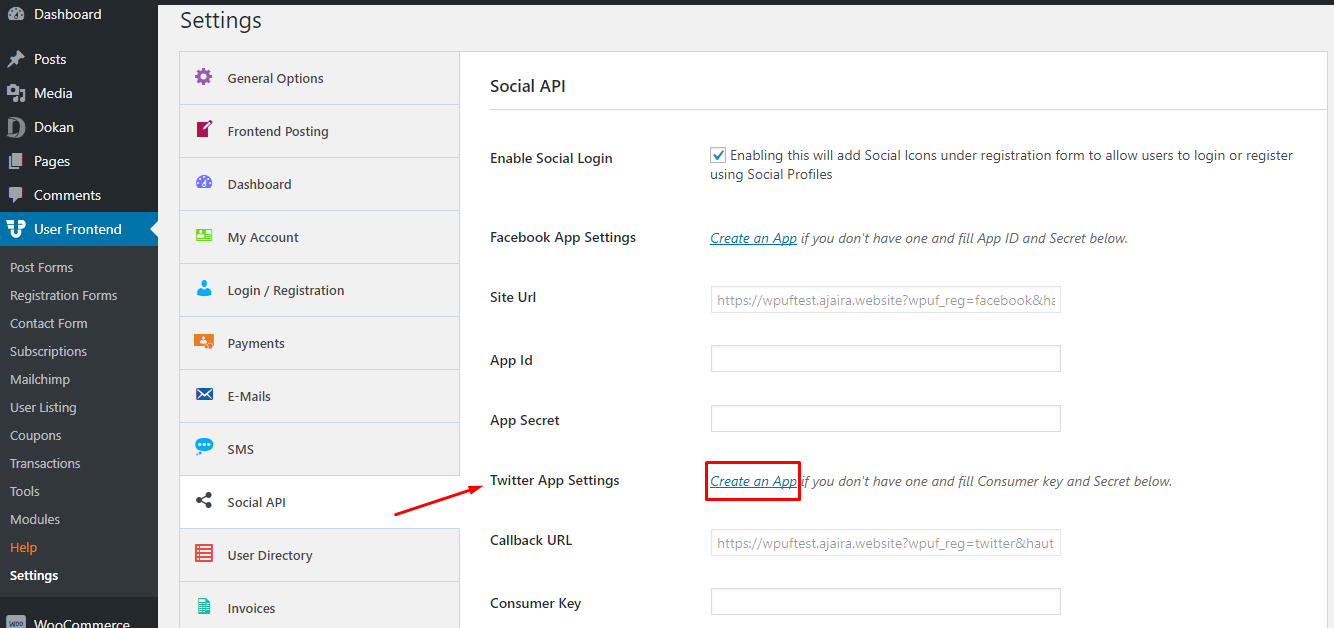Screen dimensions: 1334x628
Task: Select Settings in User Frontend submenu
Action: click(x=34, y=575)
